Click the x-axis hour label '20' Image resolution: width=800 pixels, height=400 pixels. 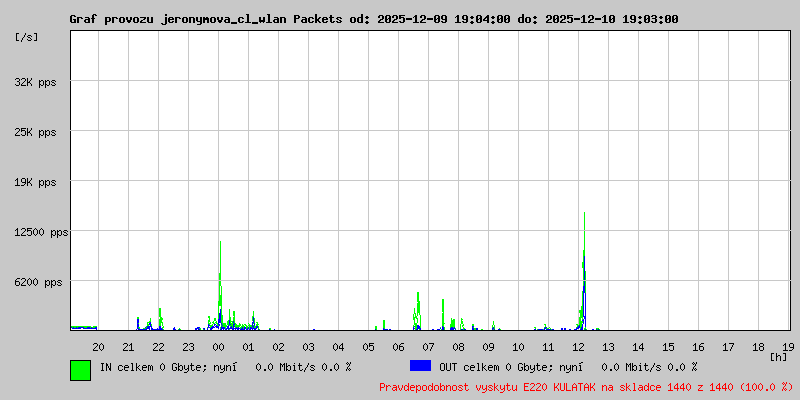coord(98,347)
